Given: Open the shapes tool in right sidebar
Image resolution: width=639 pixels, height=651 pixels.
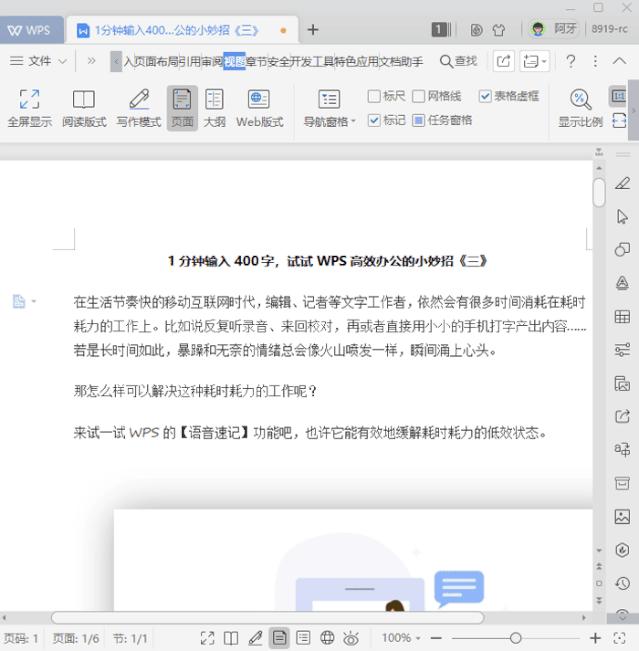Looking at the screenshot, I should pyautogui.click(x=622, y=250).
